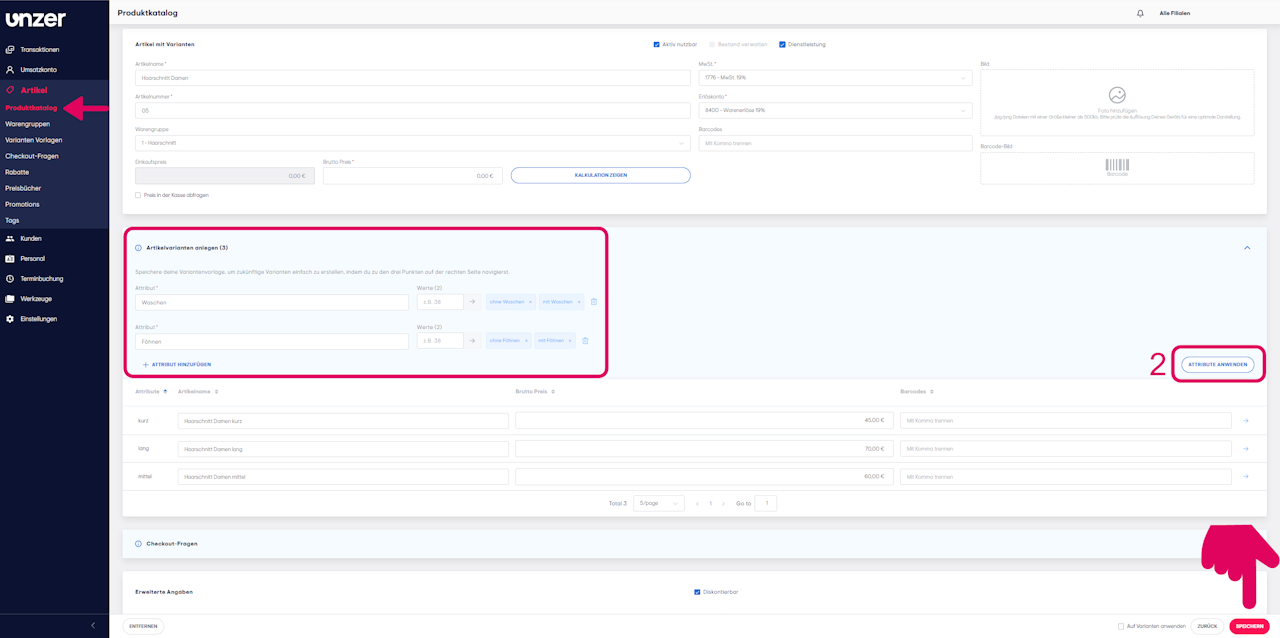This screenshot has height=638, width=1280.
Task: Click the Artikelname input field
Action: [x=412, y=77]
